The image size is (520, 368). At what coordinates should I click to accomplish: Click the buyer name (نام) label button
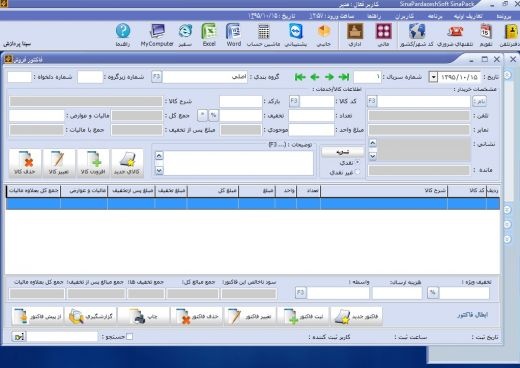point(479,101)
